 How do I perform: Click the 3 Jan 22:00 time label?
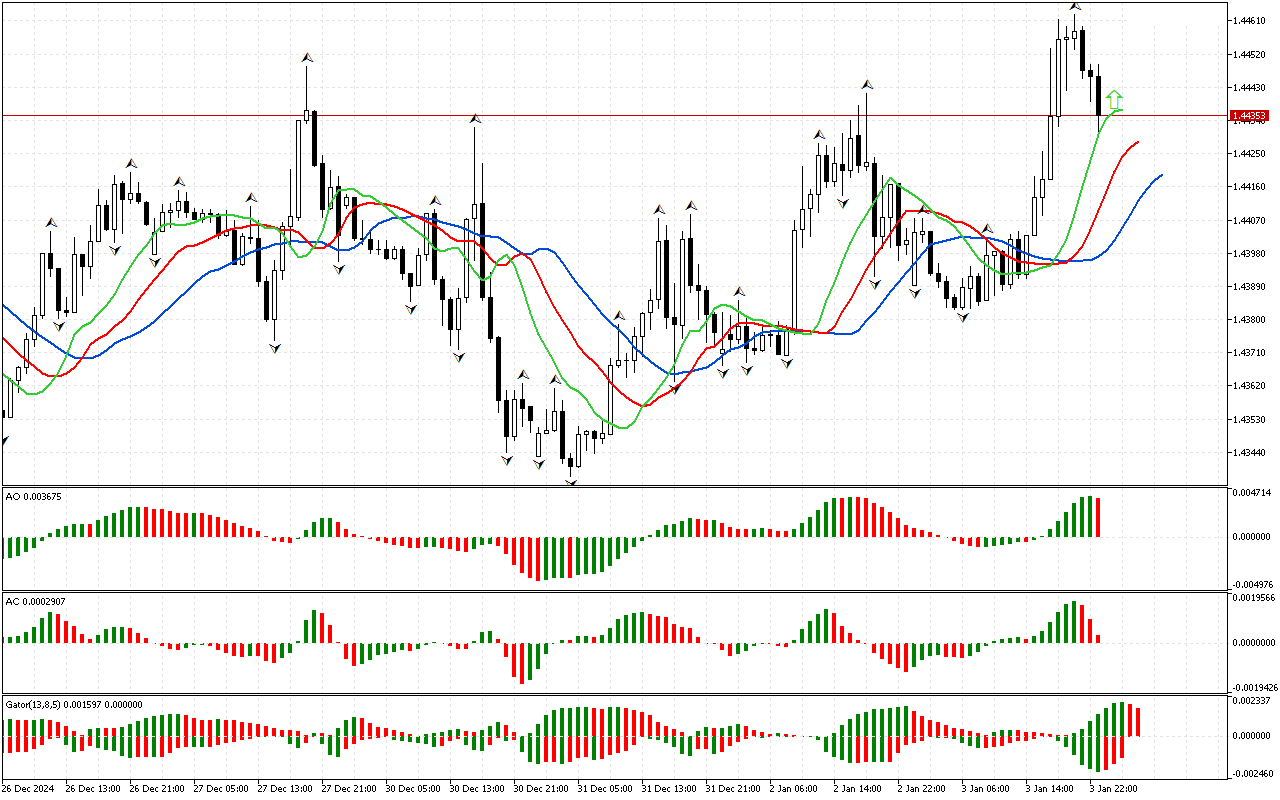coord(1113,789)
